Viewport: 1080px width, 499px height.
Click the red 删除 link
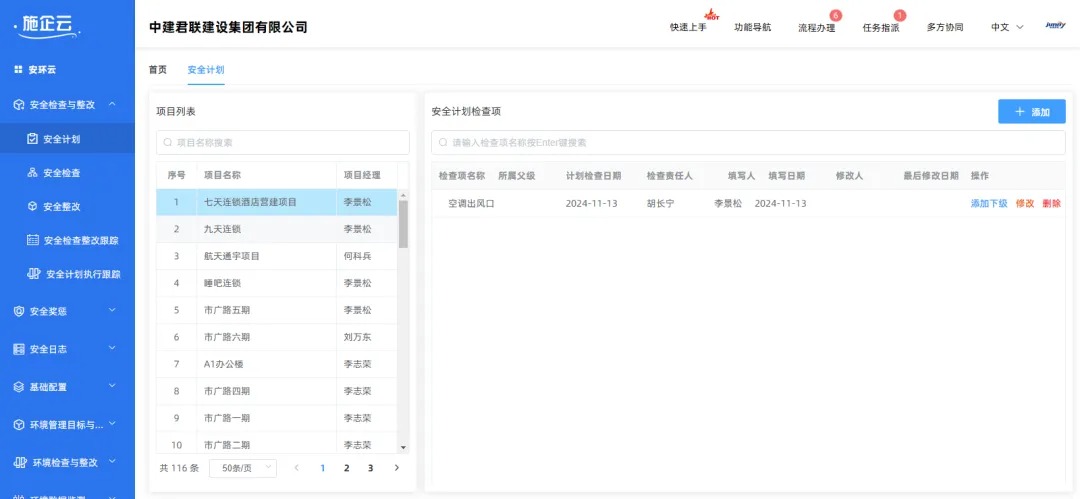pos(1051,203)
